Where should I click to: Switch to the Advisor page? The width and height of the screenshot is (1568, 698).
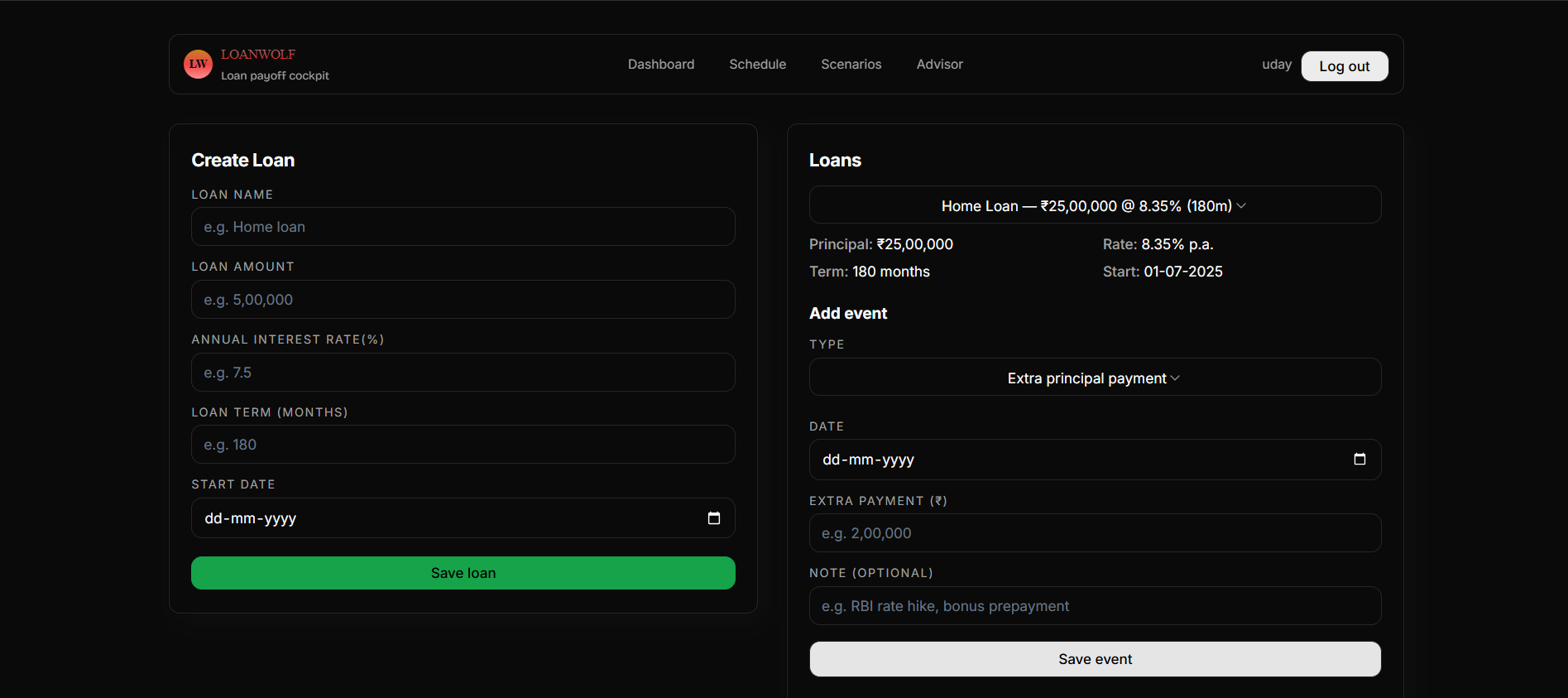tap(939, 65)
